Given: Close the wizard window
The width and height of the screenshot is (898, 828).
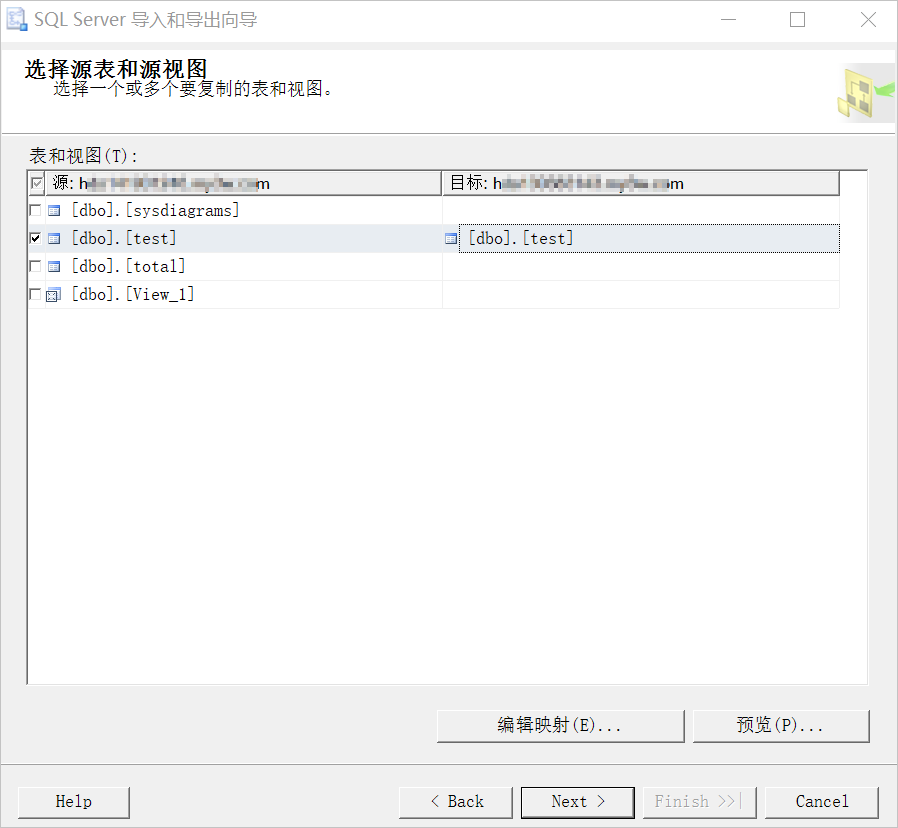Looking at the screenshot, I should [868, 20].
